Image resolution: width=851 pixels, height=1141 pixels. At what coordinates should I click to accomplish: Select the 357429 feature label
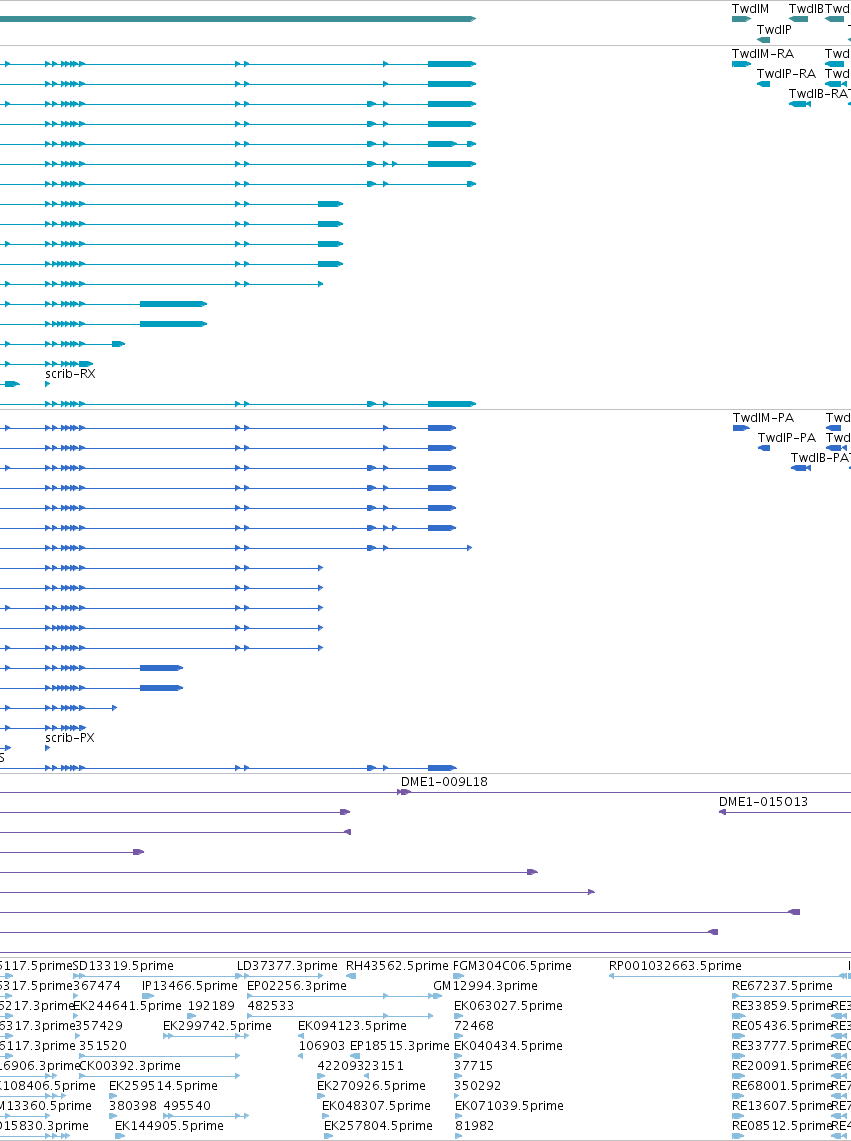pyautogui.click(x=98, y=1025)
